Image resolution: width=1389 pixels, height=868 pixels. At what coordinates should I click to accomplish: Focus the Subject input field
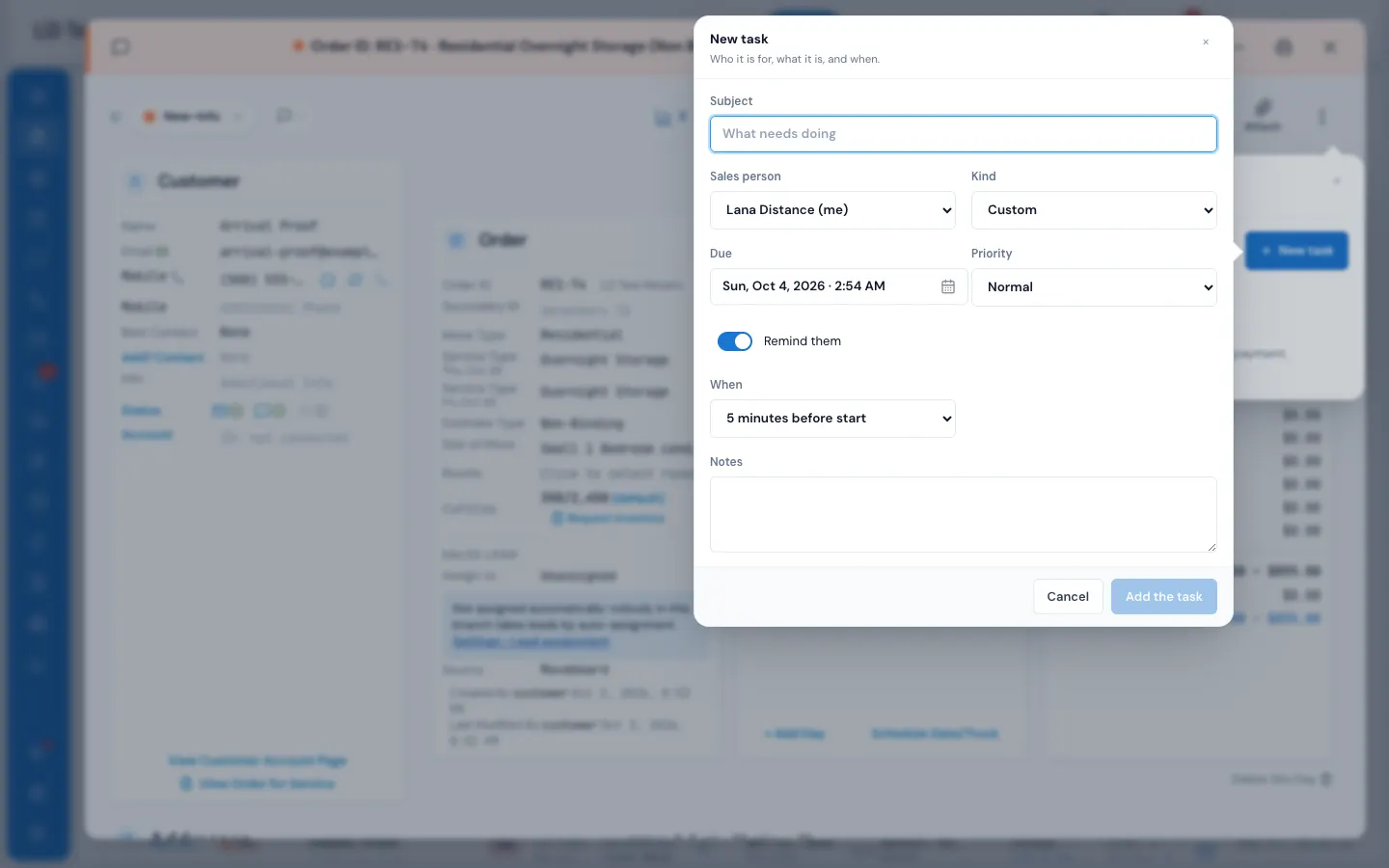tap(963, 134)
